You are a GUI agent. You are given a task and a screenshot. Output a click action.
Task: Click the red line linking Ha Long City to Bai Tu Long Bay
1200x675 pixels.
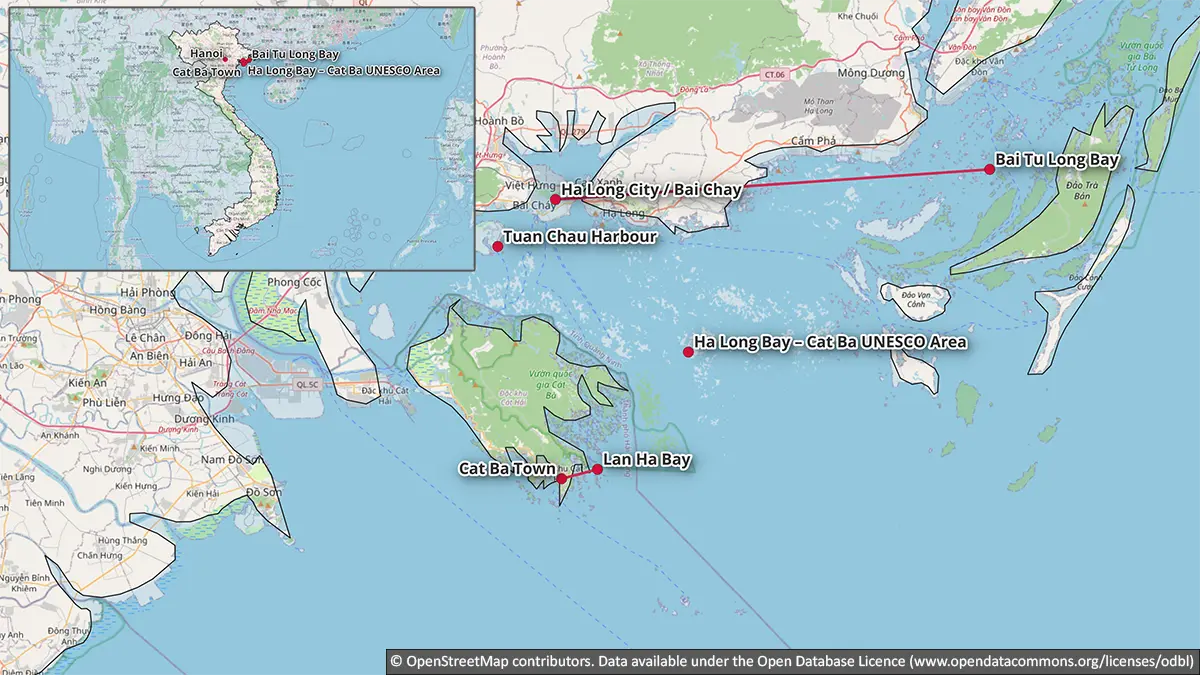pos(772,184)
